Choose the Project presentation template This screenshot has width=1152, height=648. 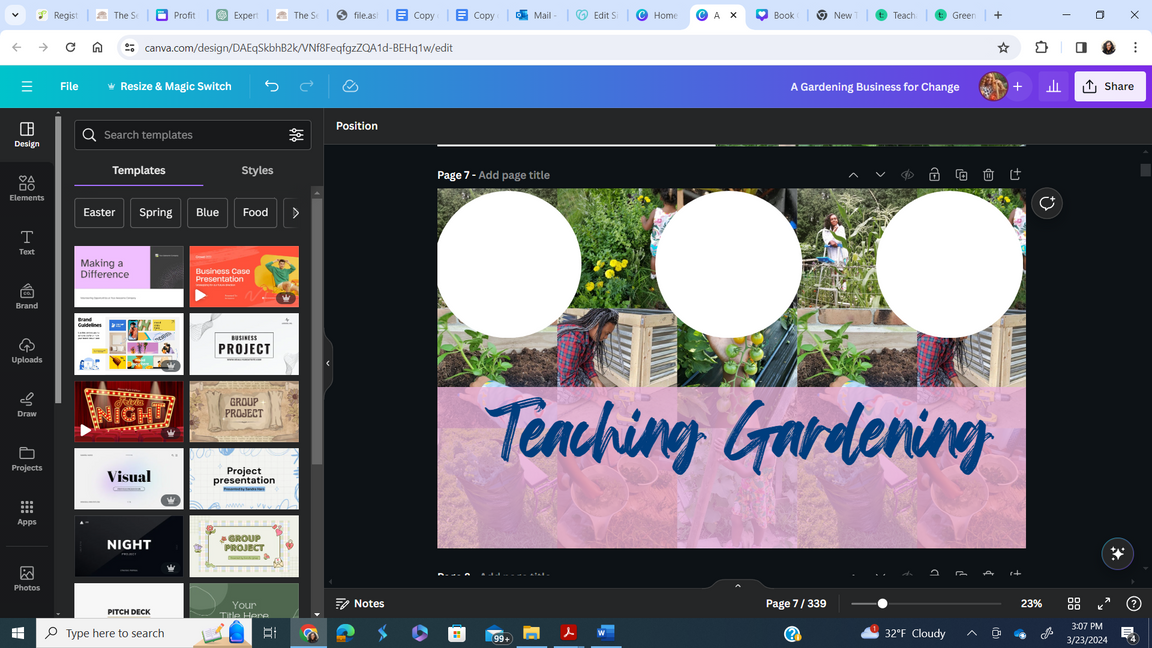pyautogui.click(x=244, y=478)
